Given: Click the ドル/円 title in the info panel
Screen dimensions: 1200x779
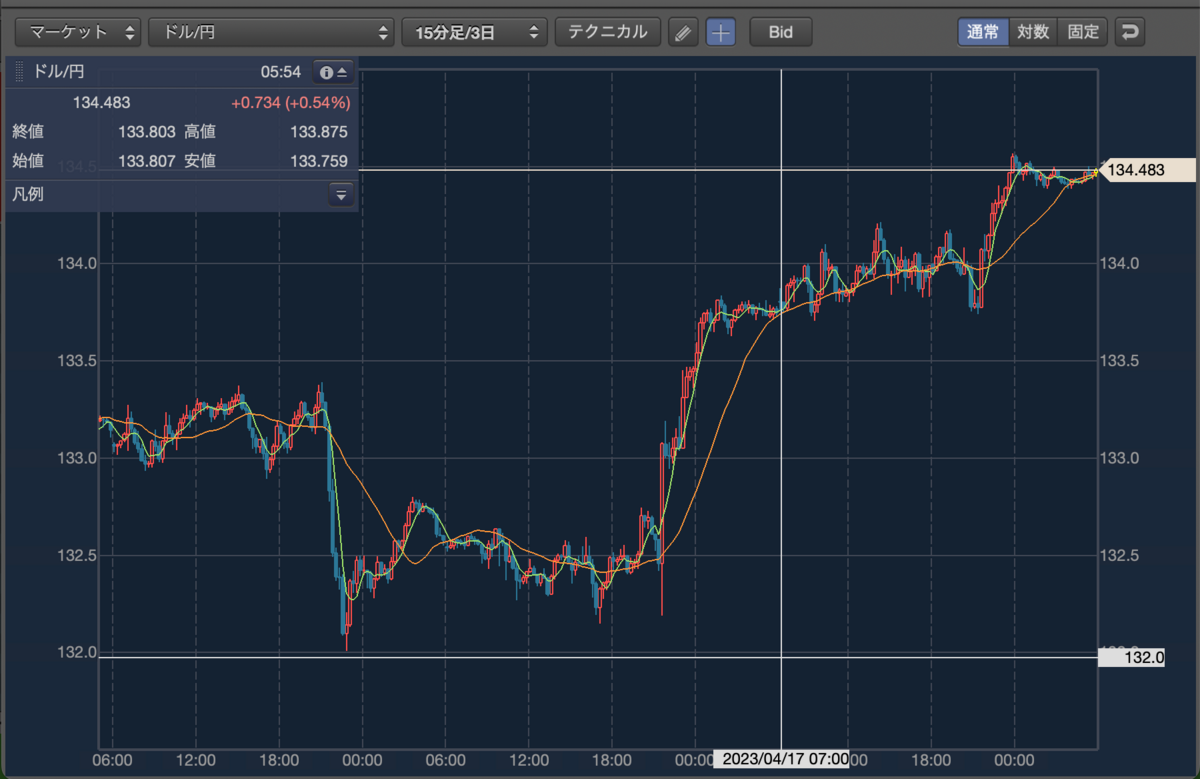Looking at the screenshot, I should point(61,72).
